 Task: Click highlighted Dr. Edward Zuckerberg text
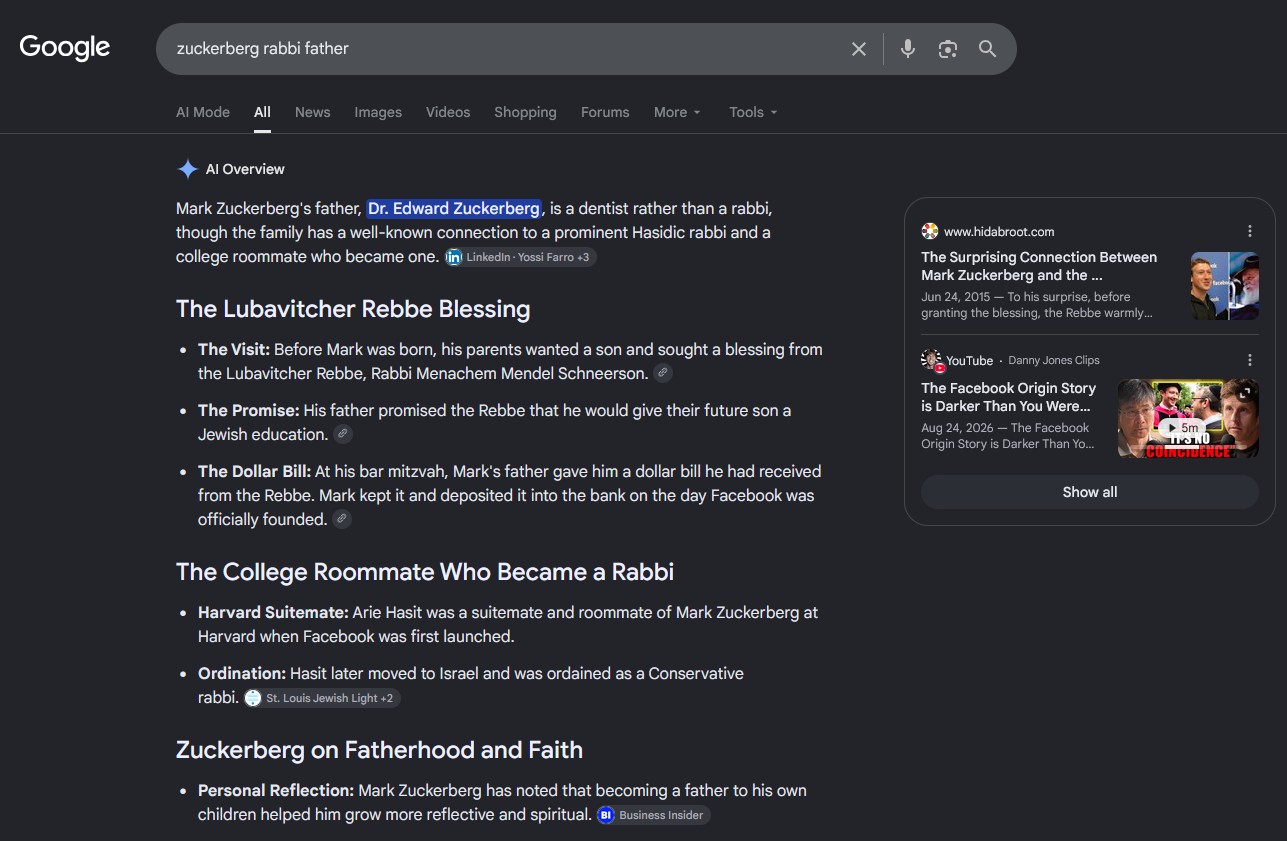(454, 208)
